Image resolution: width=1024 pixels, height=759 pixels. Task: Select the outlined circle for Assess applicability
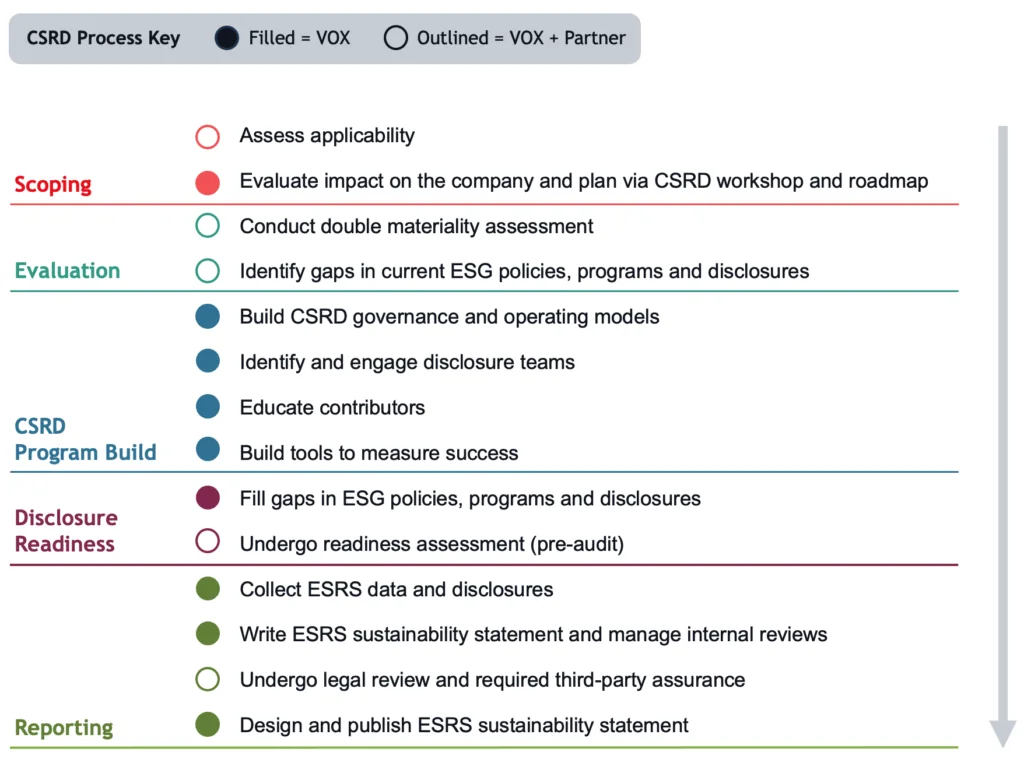click(207, 136)
